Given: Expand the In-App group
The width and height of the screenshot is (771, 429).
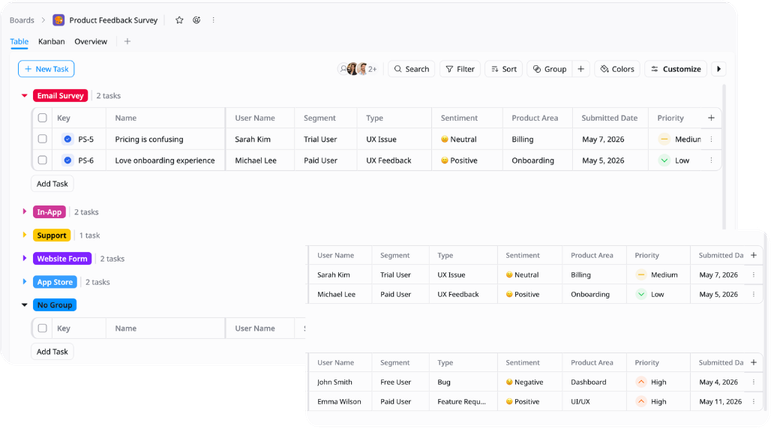Looking at the screenshot, I should click(x=24, y=212).
